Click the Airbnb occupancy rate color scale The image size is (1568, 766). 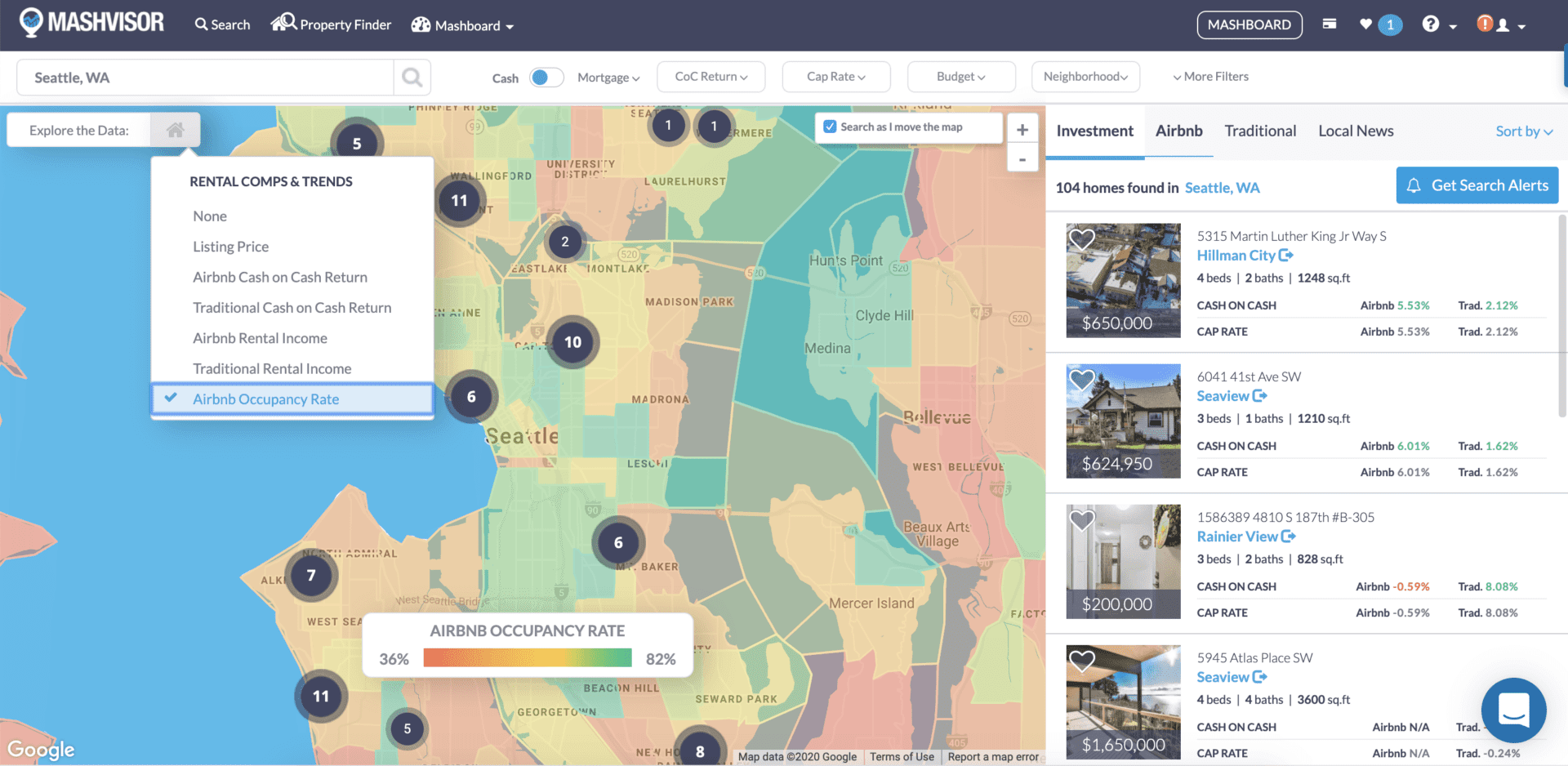(x=527, y=657)
